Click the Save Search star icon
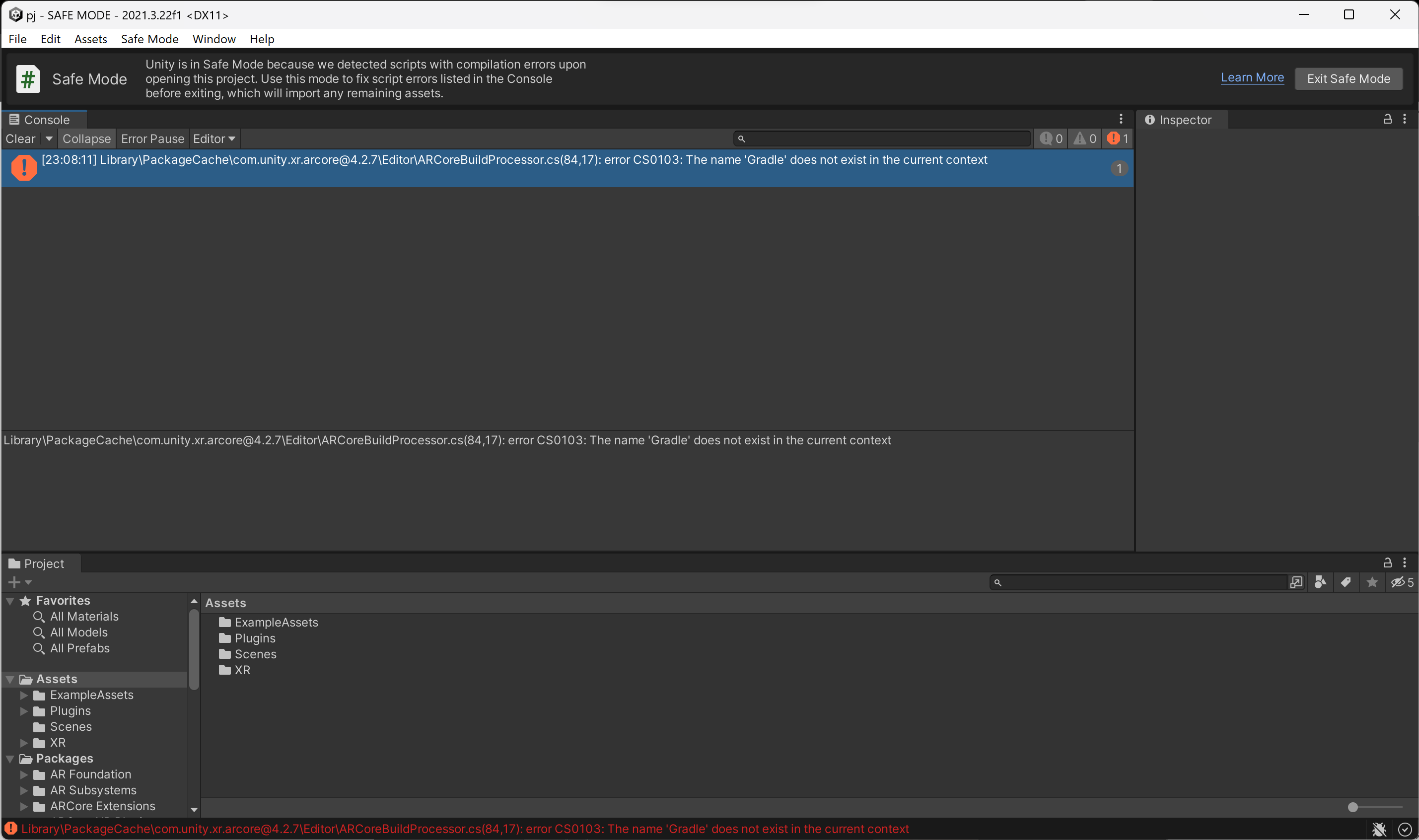Screen dimensions: 1419x840 (x=1372, y=582)
